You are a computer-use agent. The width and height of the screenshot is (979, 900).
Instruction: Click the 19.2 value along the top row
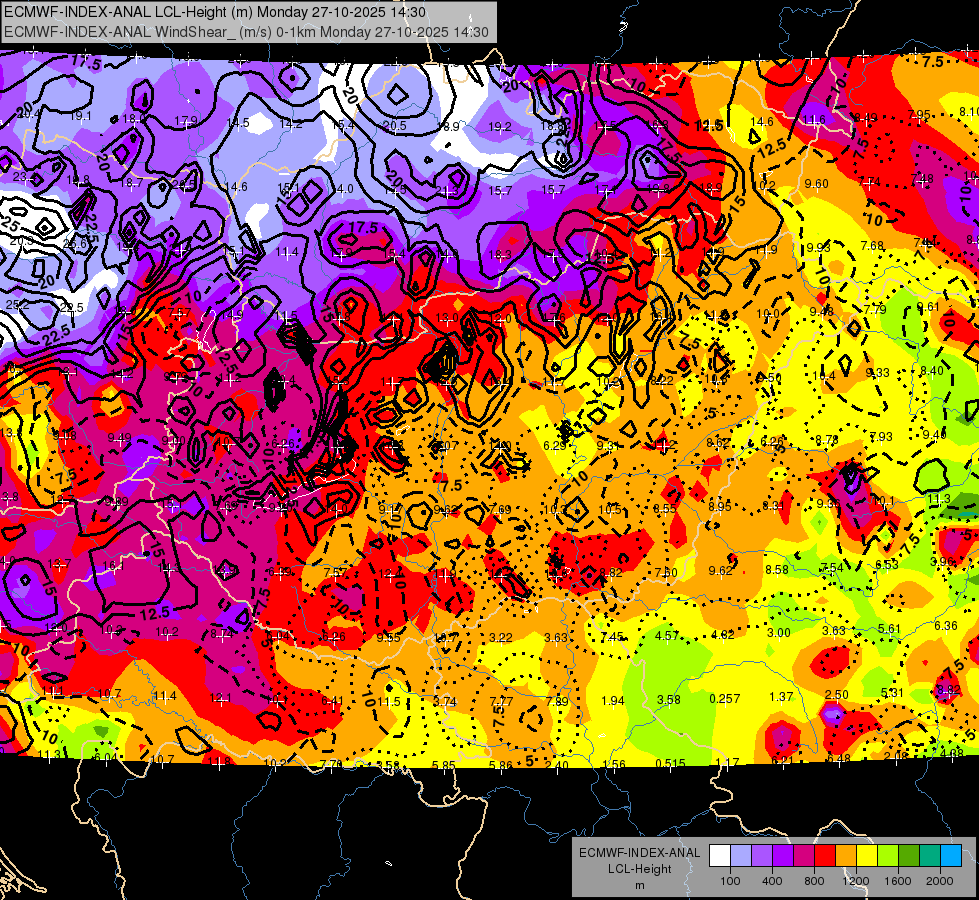pyautogui.click(x=499, y=127)
